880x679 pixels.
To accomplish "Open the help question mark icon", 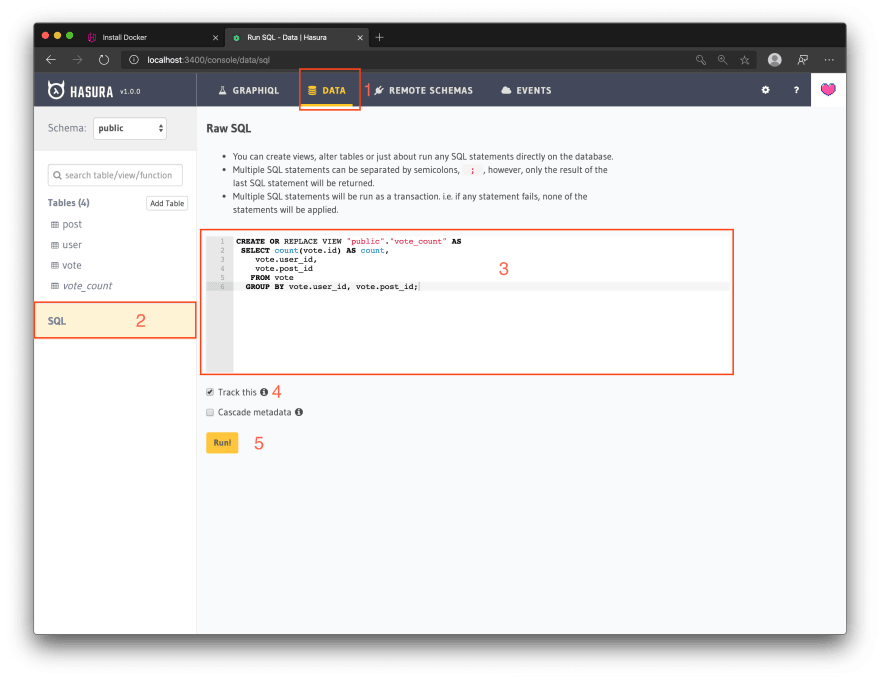I will pos(796,90).
